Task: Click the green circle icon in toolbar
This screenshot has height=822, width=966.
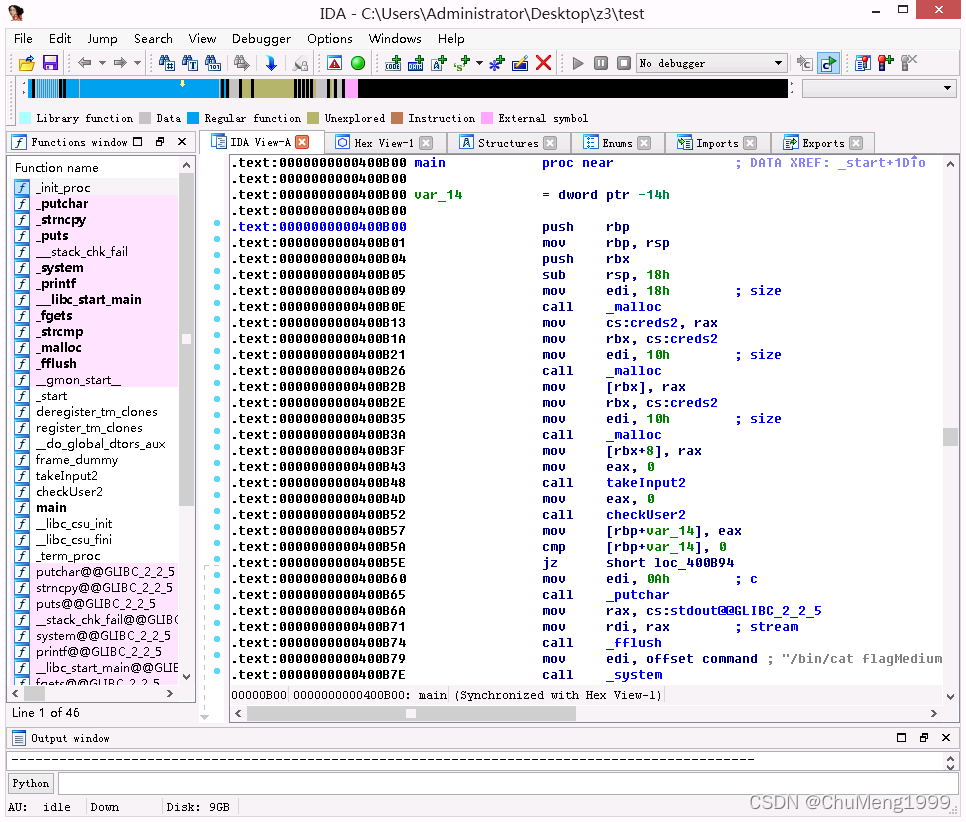Action: [358, 63]
